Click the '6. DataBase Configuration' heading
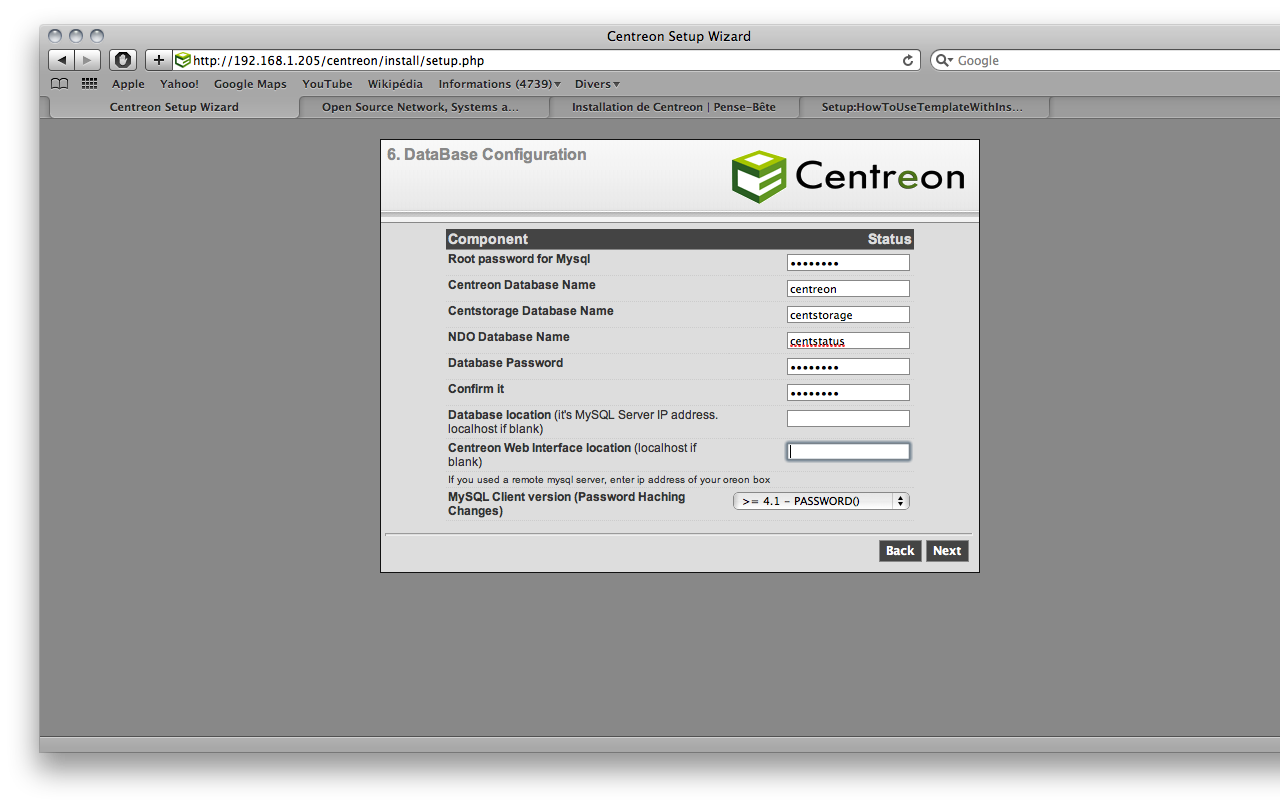Image resolution: width=1280 pixels, height=800 pixels. [x=487, y=155]
